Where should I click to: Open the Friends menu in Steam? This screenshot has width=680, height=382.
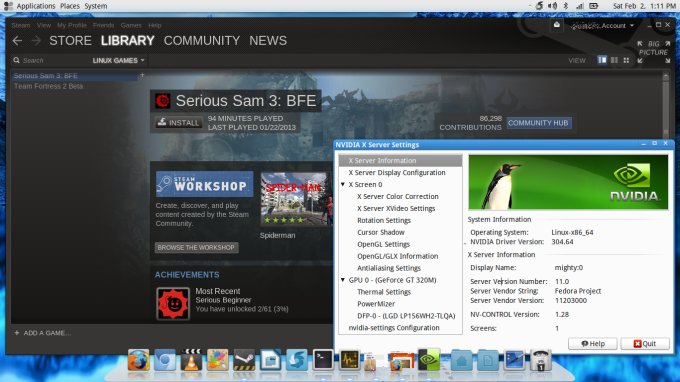(103, 26)
